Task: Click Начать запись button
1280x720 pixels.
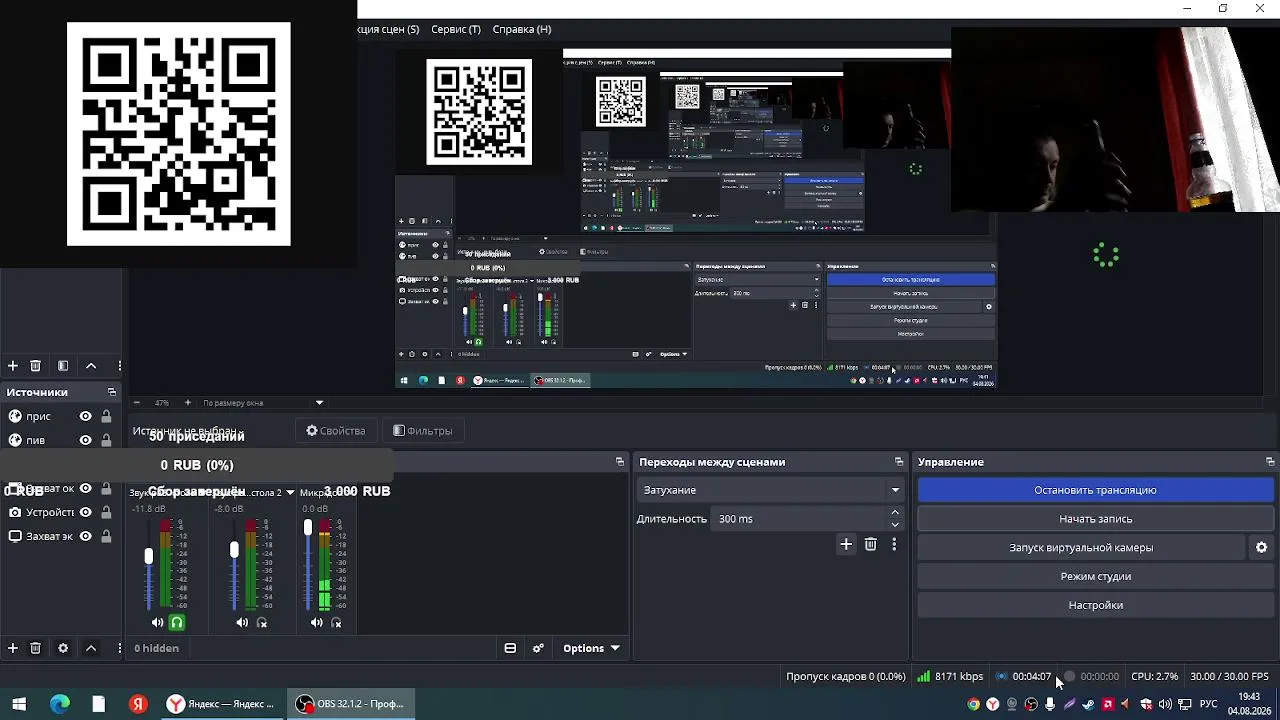Action: click(x=1096, y=519)
